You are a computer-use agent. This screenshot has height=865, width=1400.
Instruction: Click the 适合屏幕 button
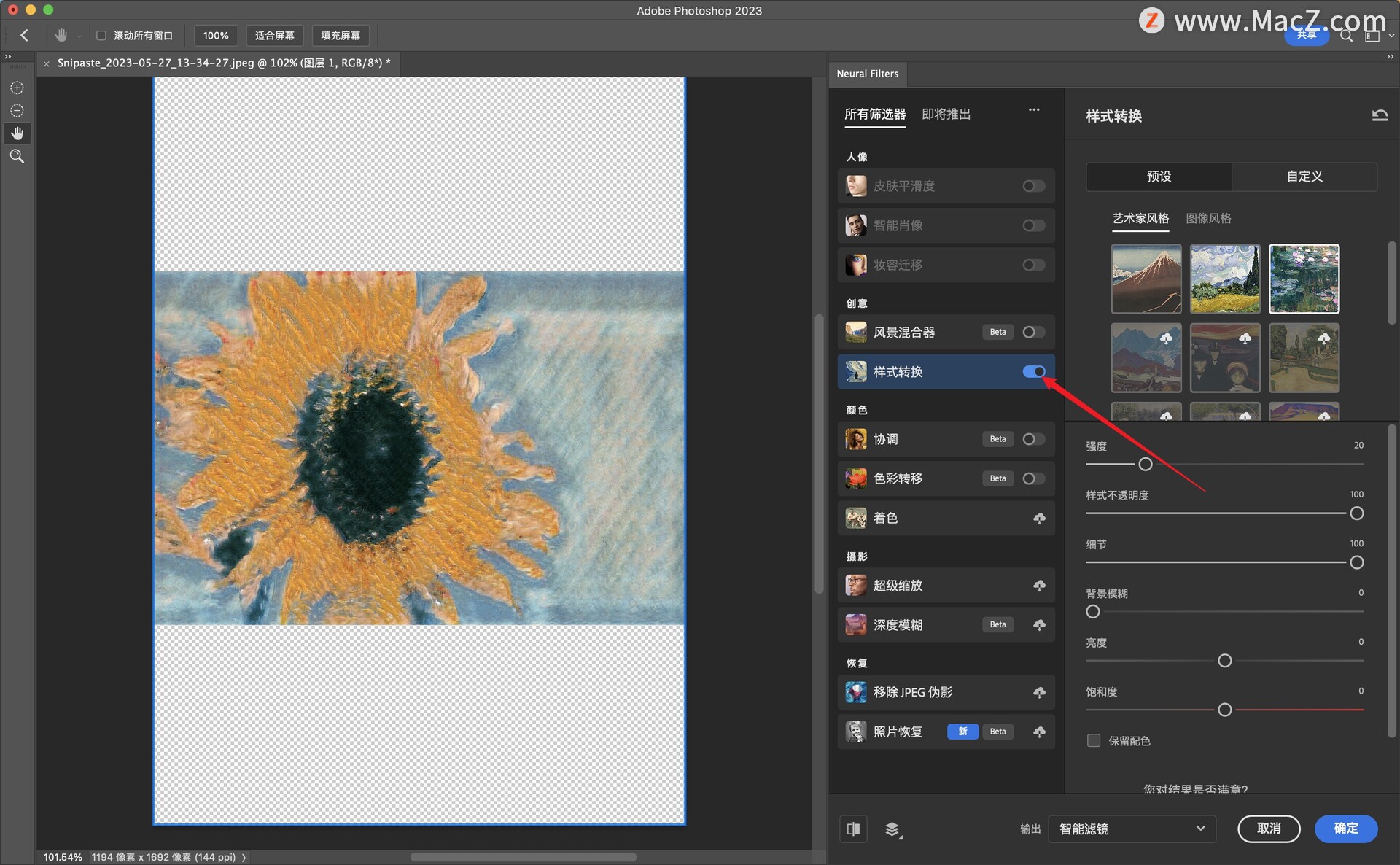[x=274, y=35]
